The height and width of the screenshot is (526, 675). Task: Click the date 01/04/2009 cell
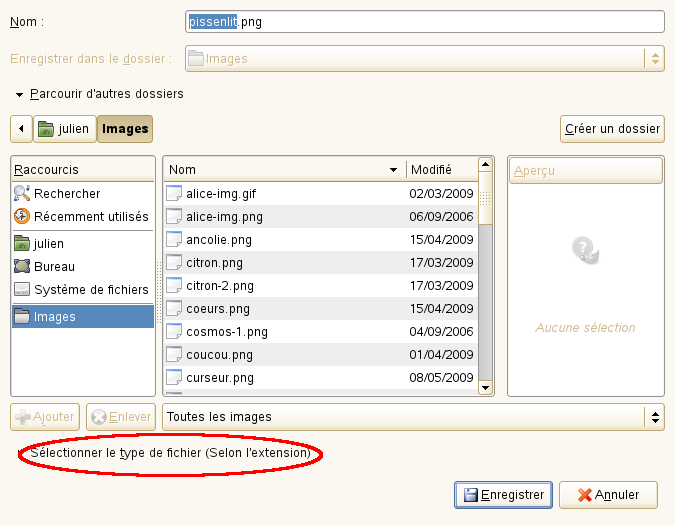tap(442, 354)
